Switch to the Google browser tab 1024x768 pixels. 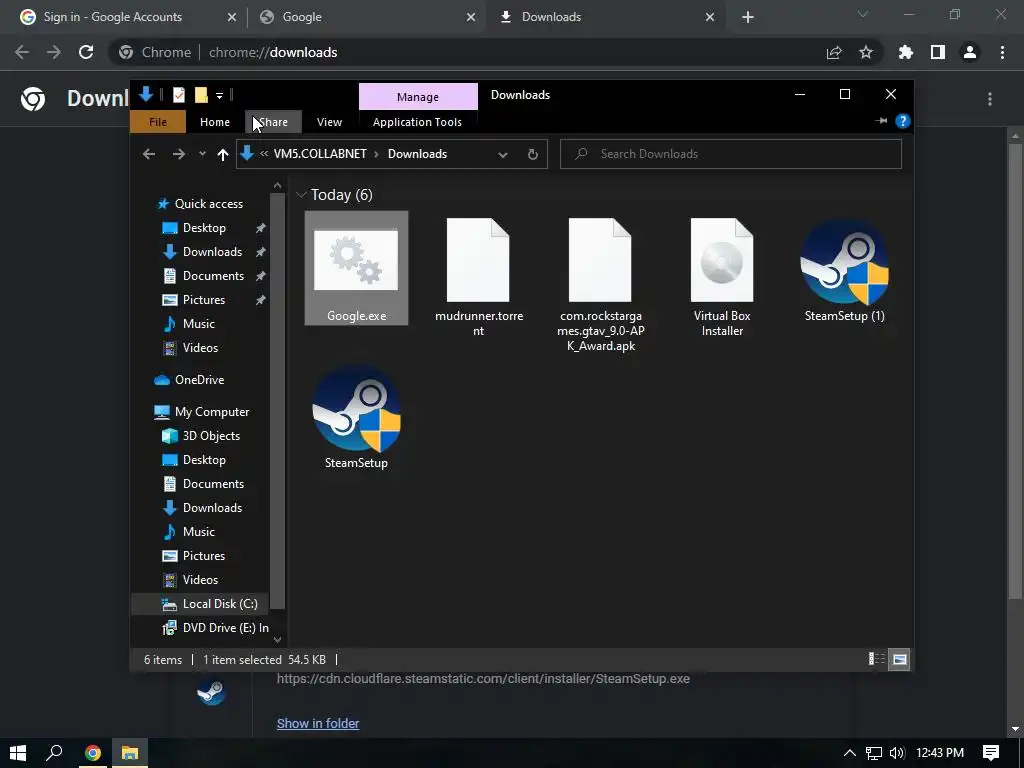click(368, 17)
